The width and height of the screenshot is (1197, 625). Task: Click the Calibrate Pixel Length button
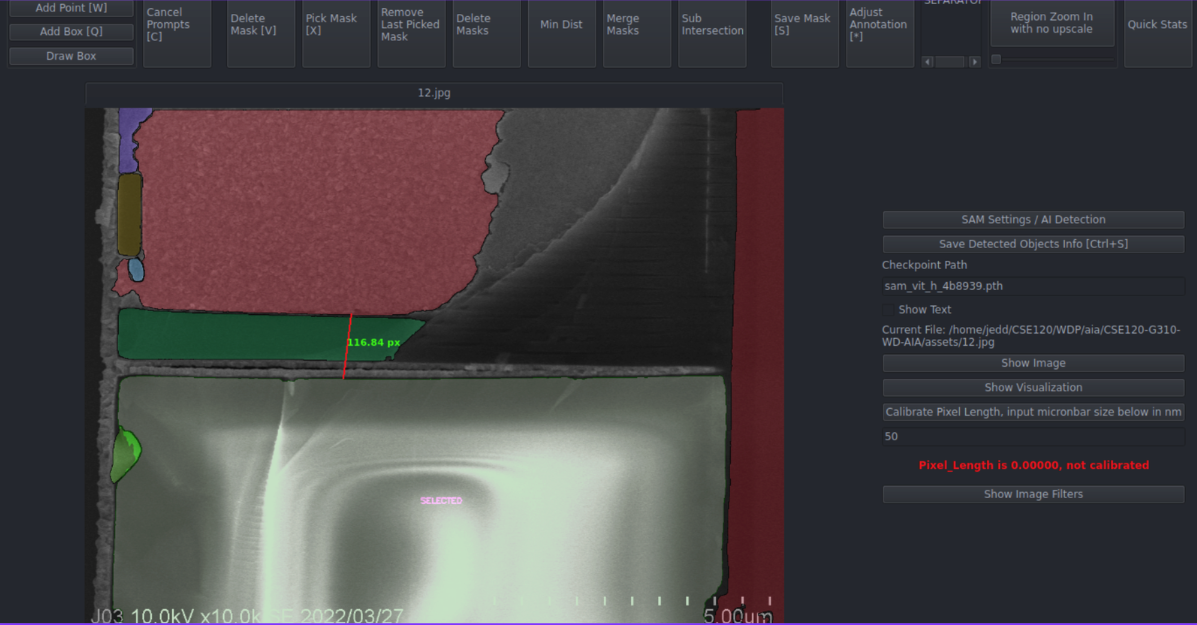tap(1033, 412)
